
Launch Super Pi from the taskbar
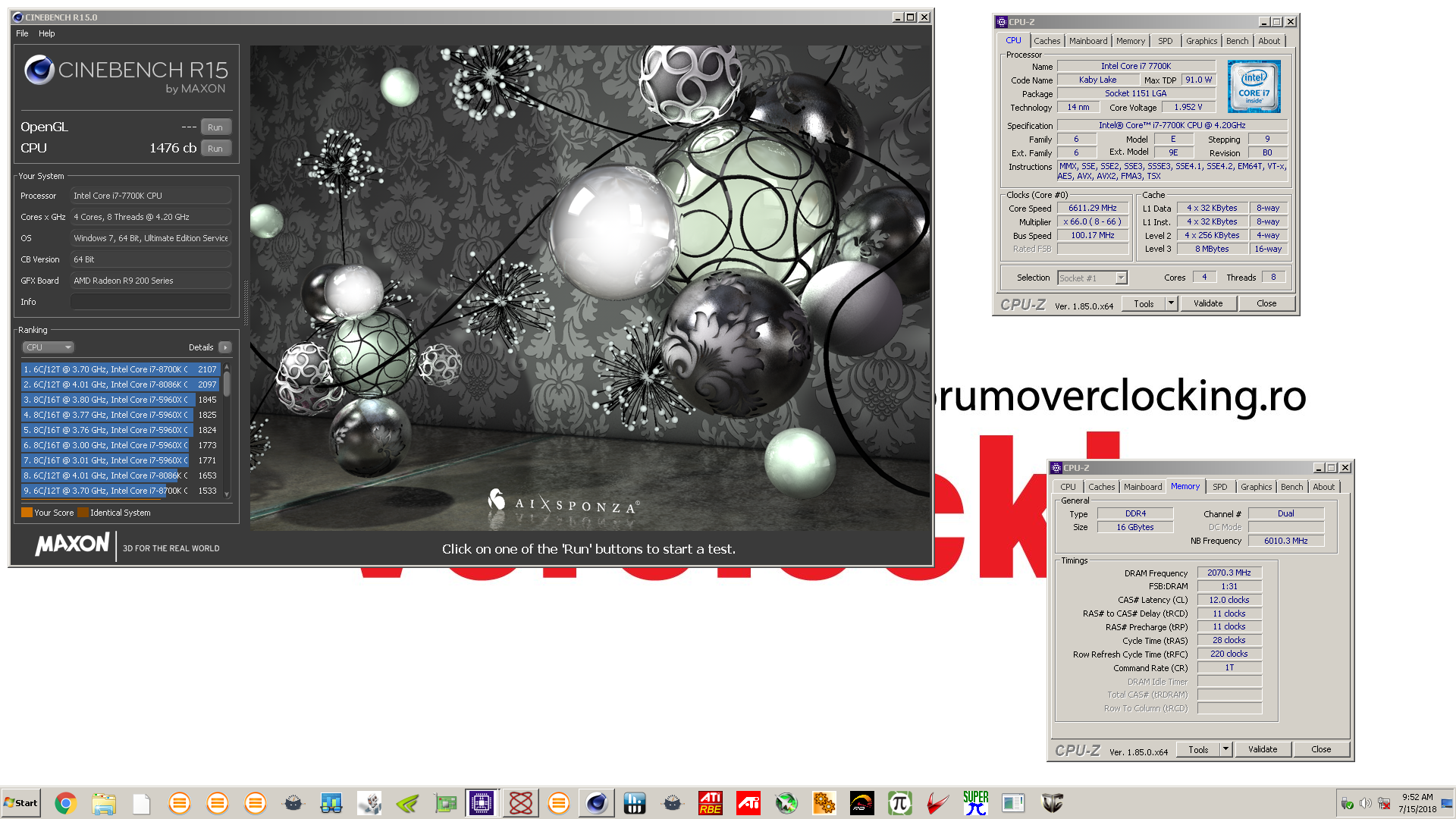pyautogui.click(x=976, y=803)
